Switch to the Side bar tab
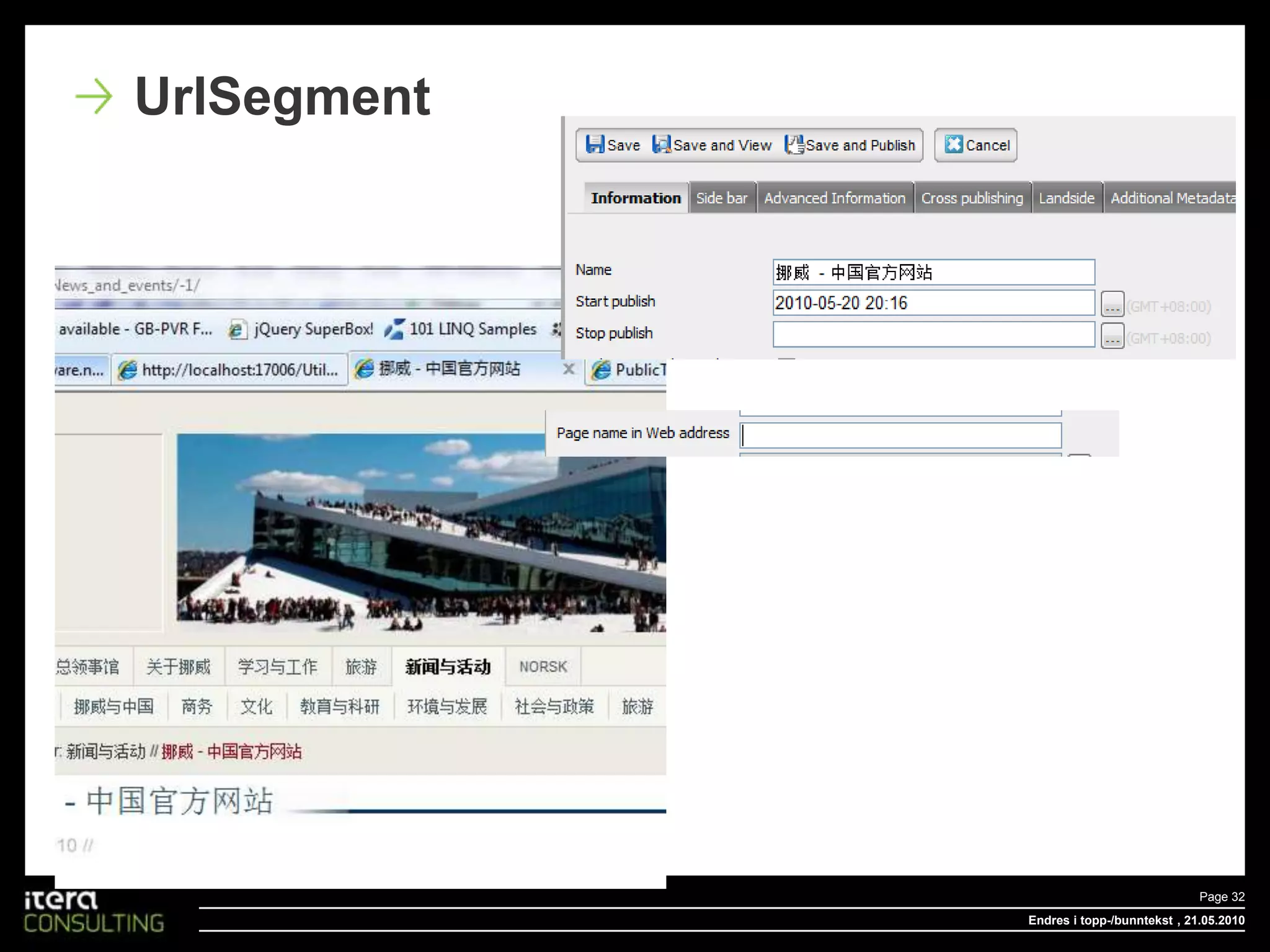Image resolution: width=1270 pixels, height=952 pixels. 721,198
